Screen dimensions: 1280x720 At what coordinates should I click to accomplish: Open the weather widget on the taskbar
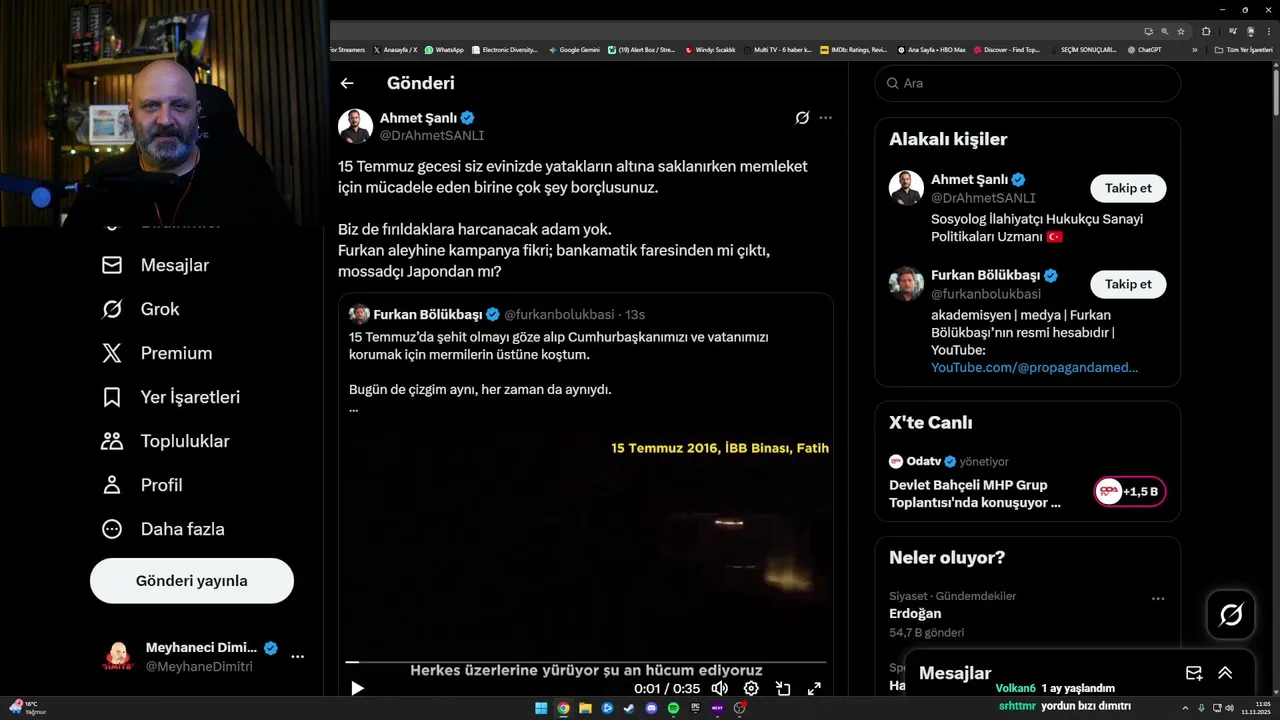pos(26,707)
